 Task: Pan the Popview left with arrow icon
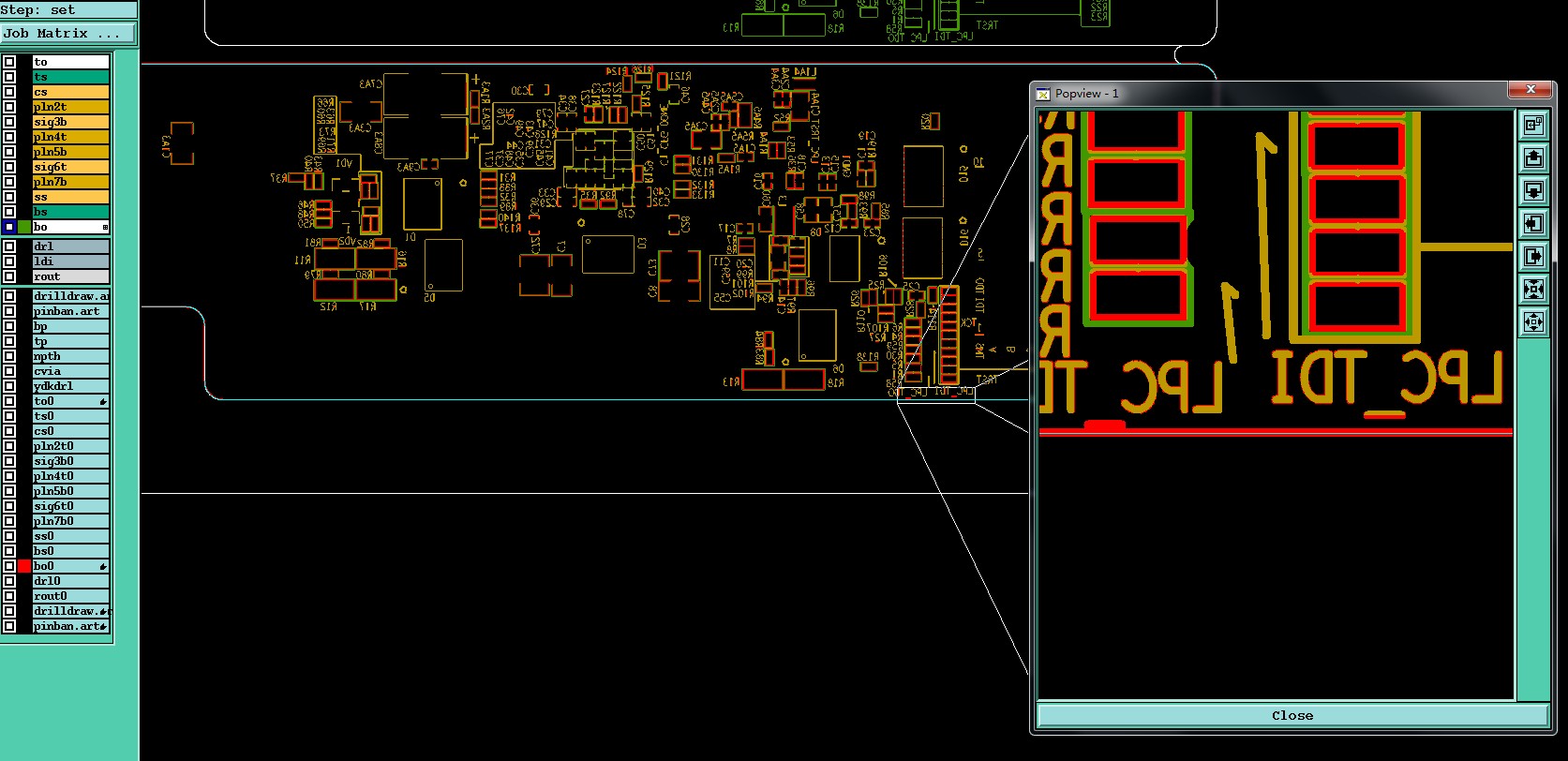[x=1533, y=223]
